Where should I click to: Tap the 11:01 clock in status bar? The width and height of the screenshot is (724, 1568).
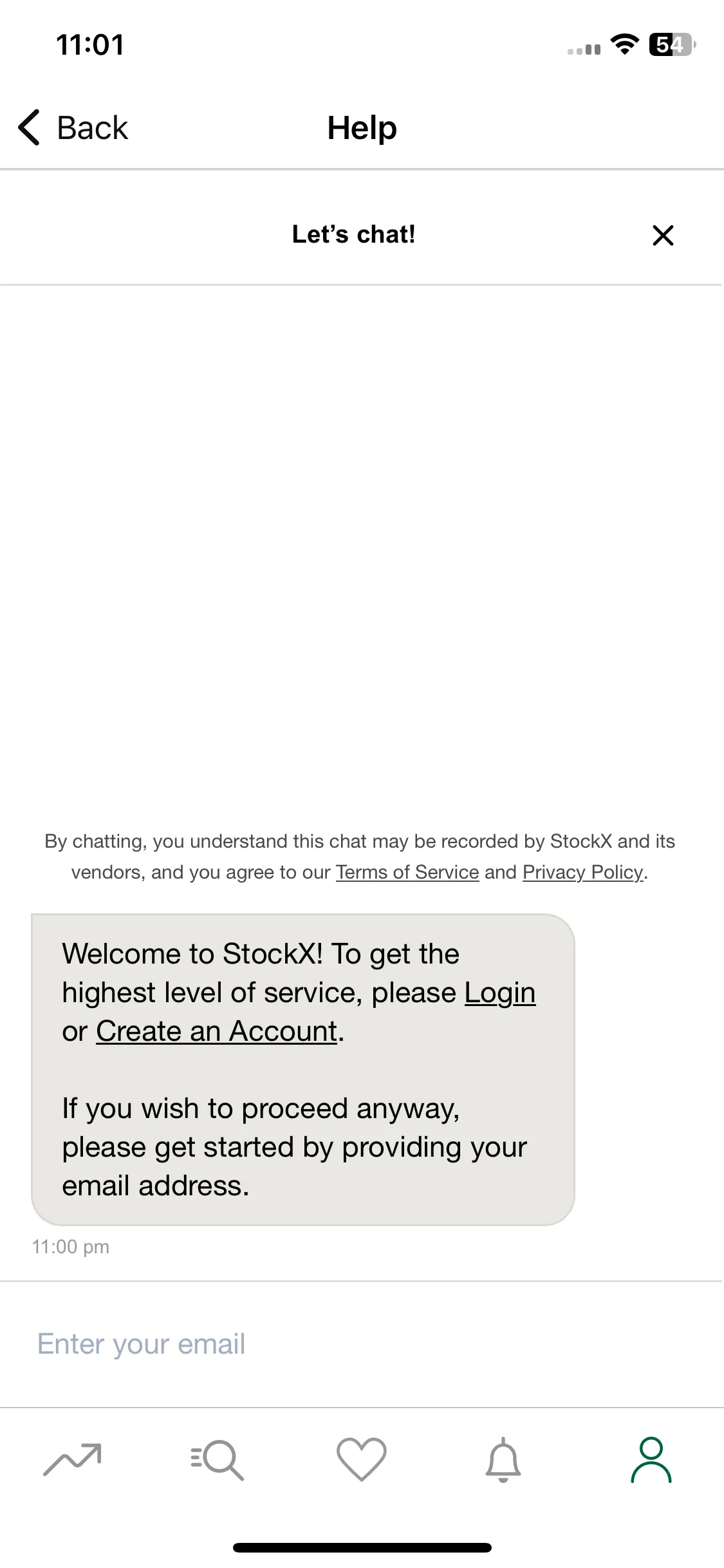pos(90,44)
